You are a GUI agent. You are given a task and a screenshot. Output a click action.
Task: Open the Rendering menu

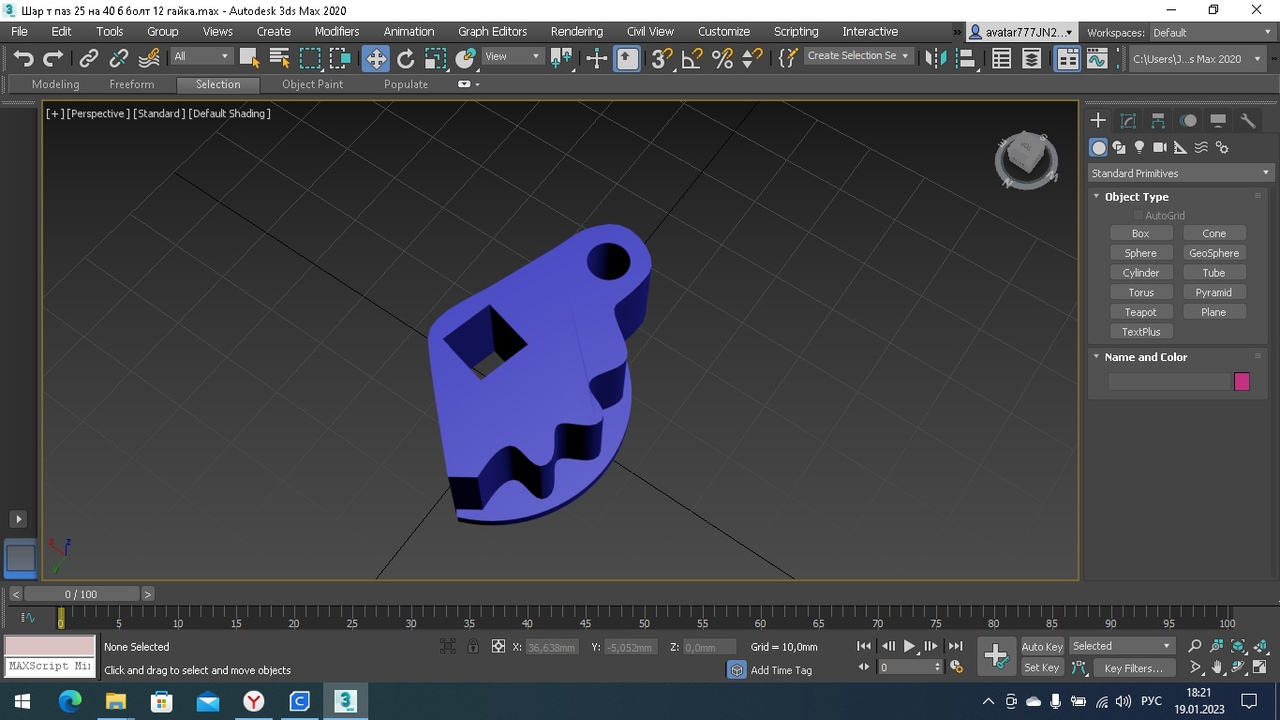tap(576, 32)
